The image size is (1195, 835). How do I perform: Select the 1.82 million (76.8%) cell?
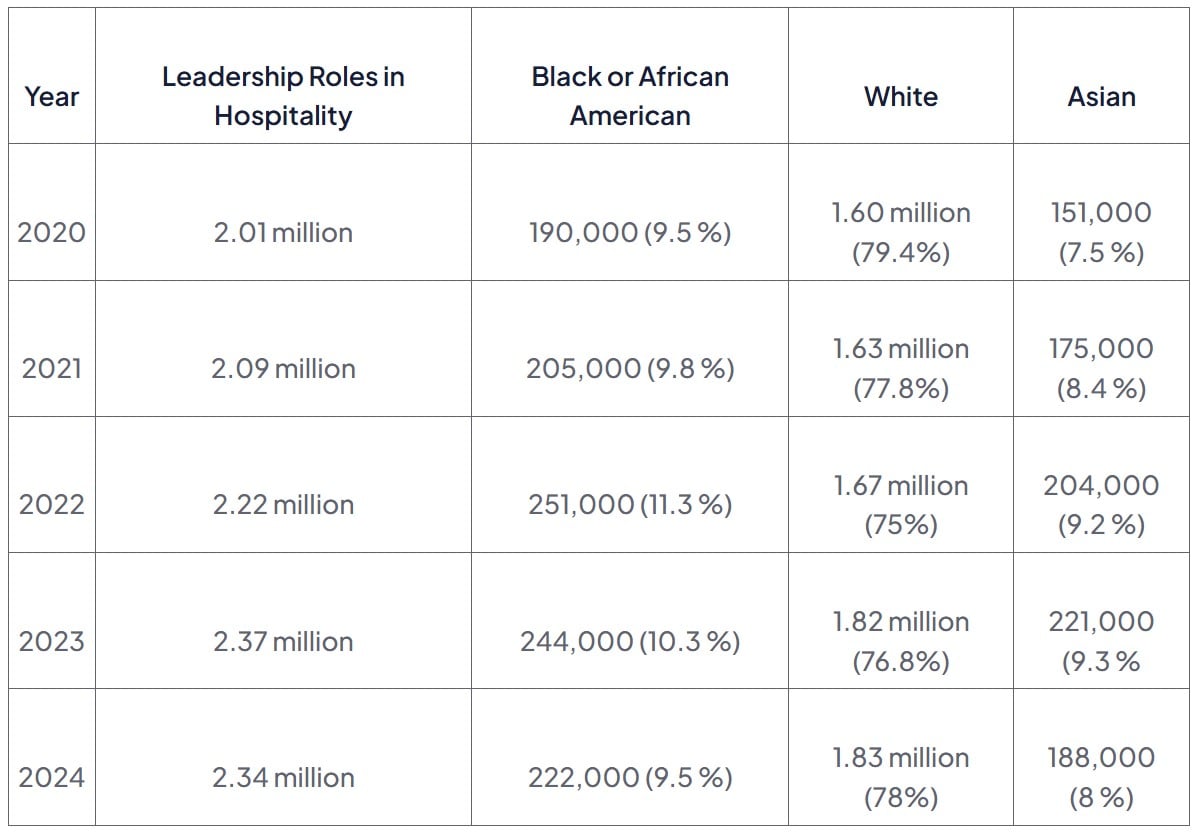[901, 641]
